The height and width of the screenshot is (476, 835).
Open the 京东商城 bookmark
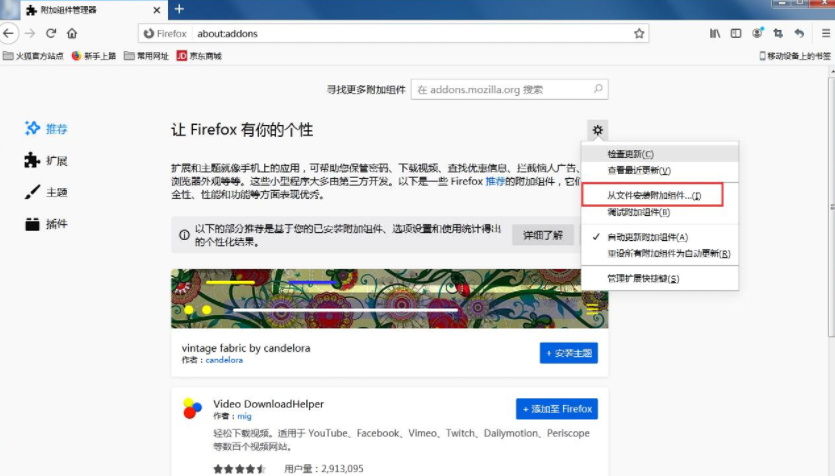199,56
